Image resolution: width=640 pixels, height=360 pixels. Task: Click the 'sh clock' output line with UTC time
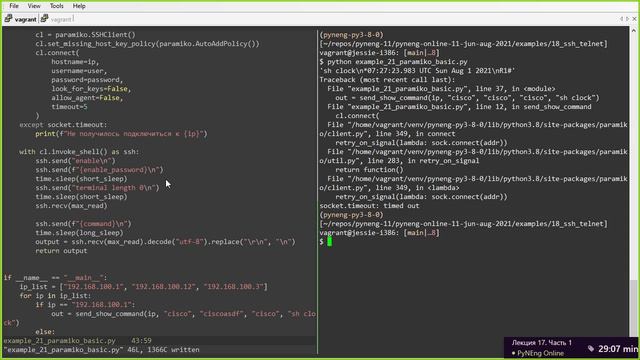pyautogui.click(x=417, y=71)
